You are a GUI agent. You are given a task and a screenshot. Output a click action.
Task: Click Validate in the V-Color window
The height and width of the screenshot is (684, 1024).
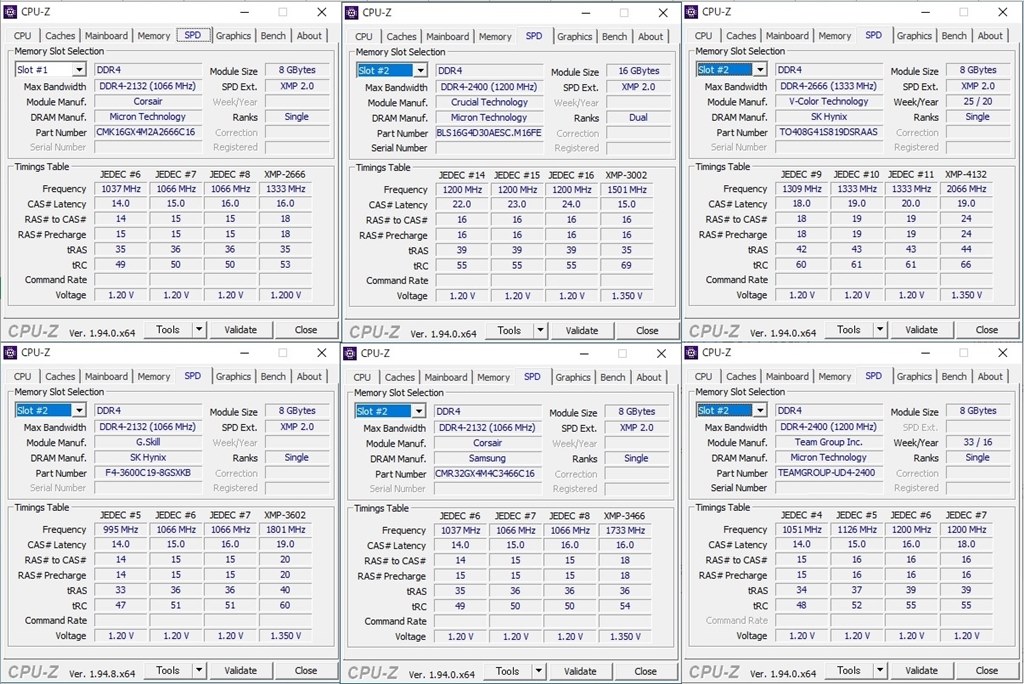point(921,330)
